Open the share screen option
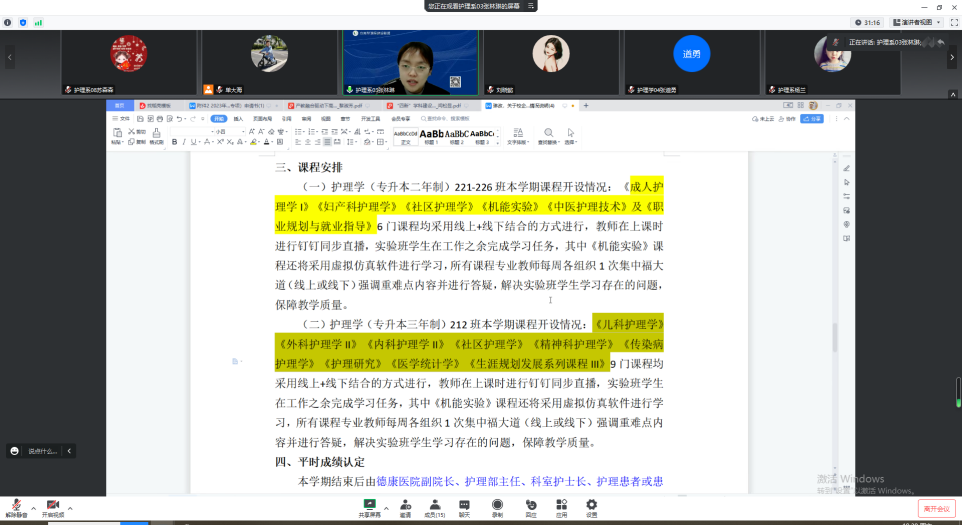962x525 pixels. 370,505
